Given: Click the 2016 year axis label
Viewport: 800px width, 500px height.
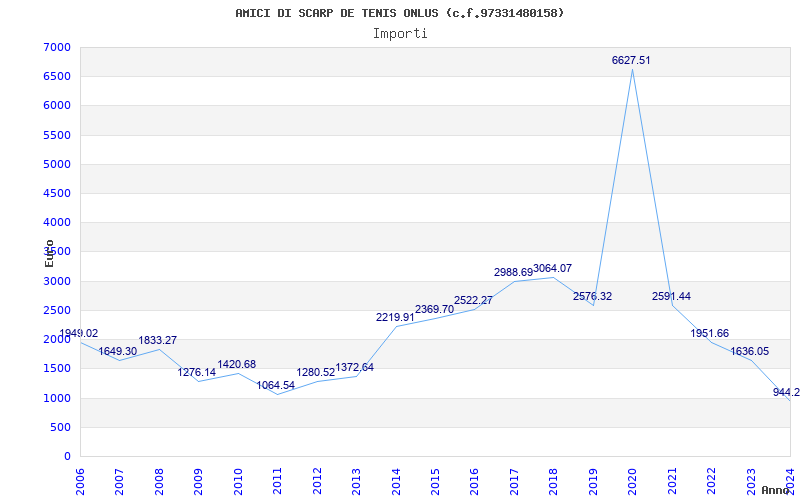Looking at the screenshot, I should point(475,481).
